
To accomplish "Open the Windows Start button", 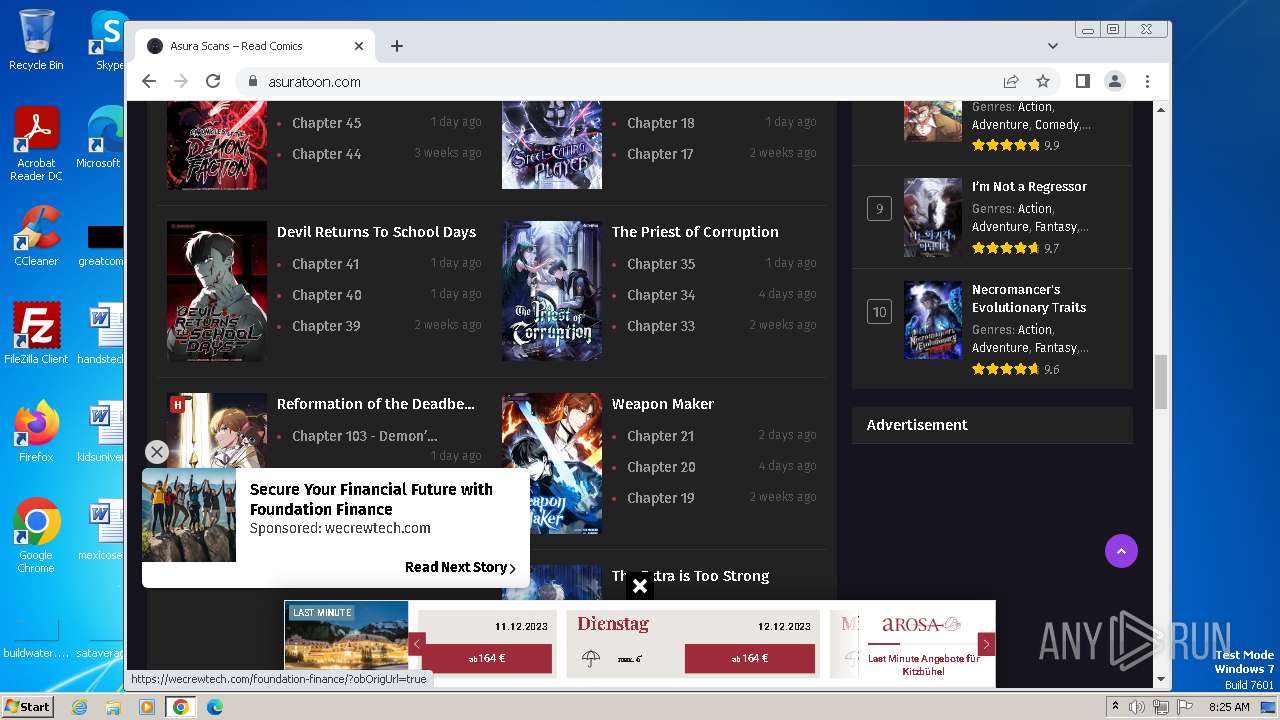I will (x=27, y=706).
